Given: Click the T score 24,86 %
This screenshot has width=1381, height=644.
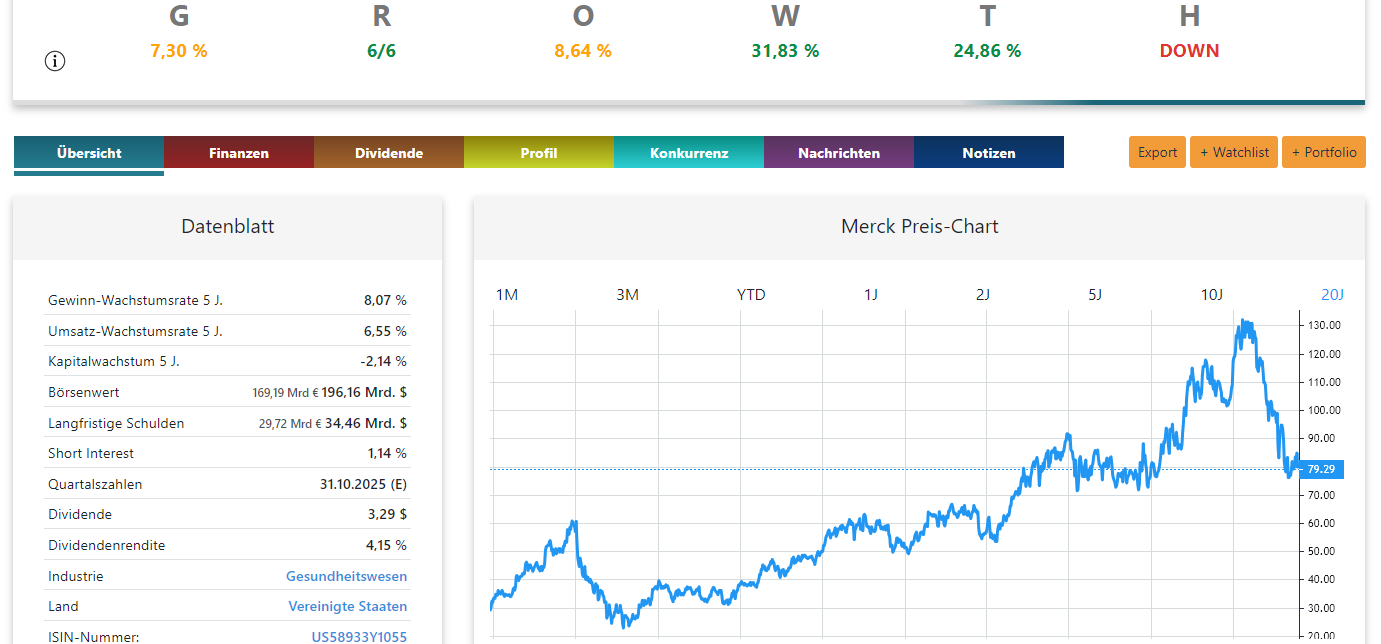Looking at the screenshot, I should pos(987,50).
